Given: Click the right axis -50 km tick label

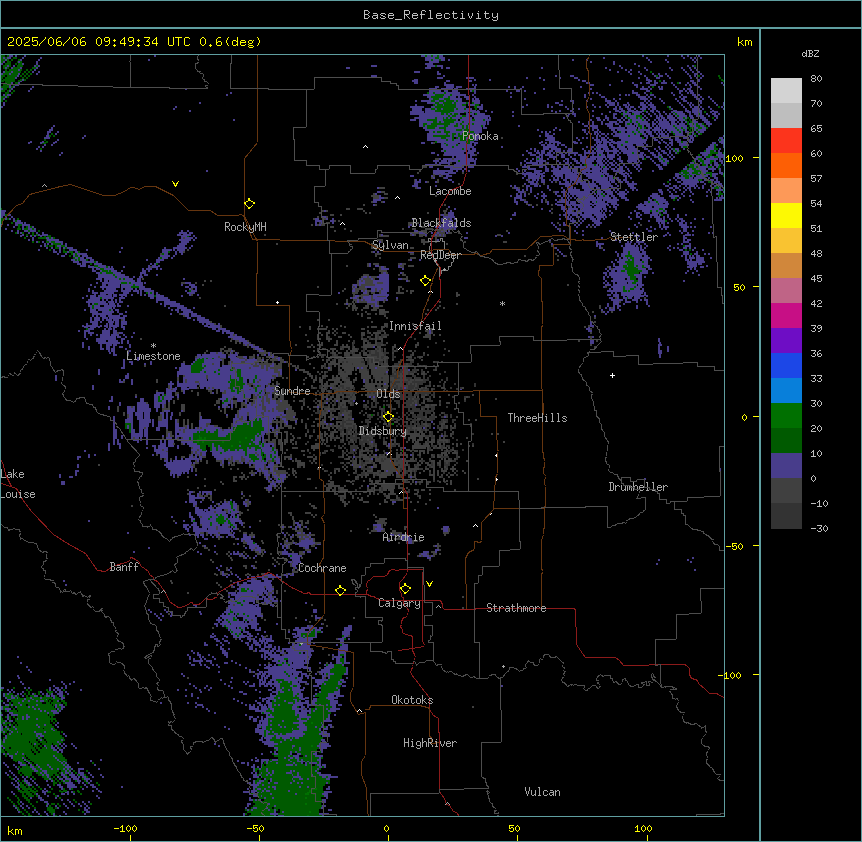Looking at the screenshot, I should coord(734,546).
